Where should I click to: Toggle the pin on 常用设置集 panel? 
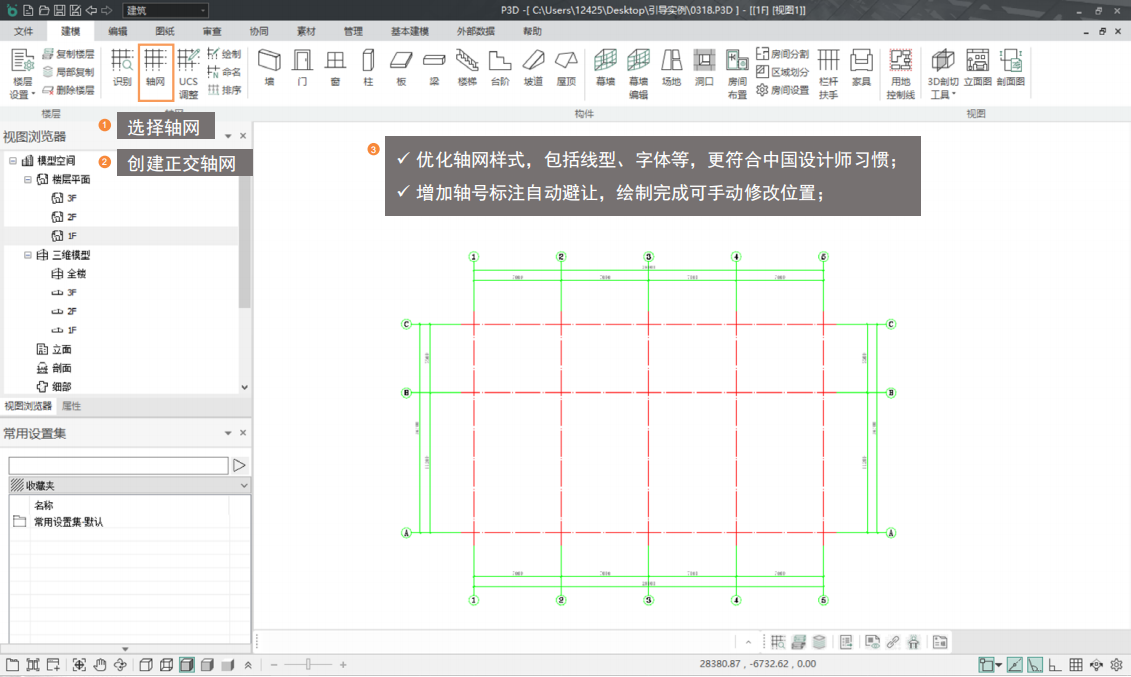tap(228, 433)
